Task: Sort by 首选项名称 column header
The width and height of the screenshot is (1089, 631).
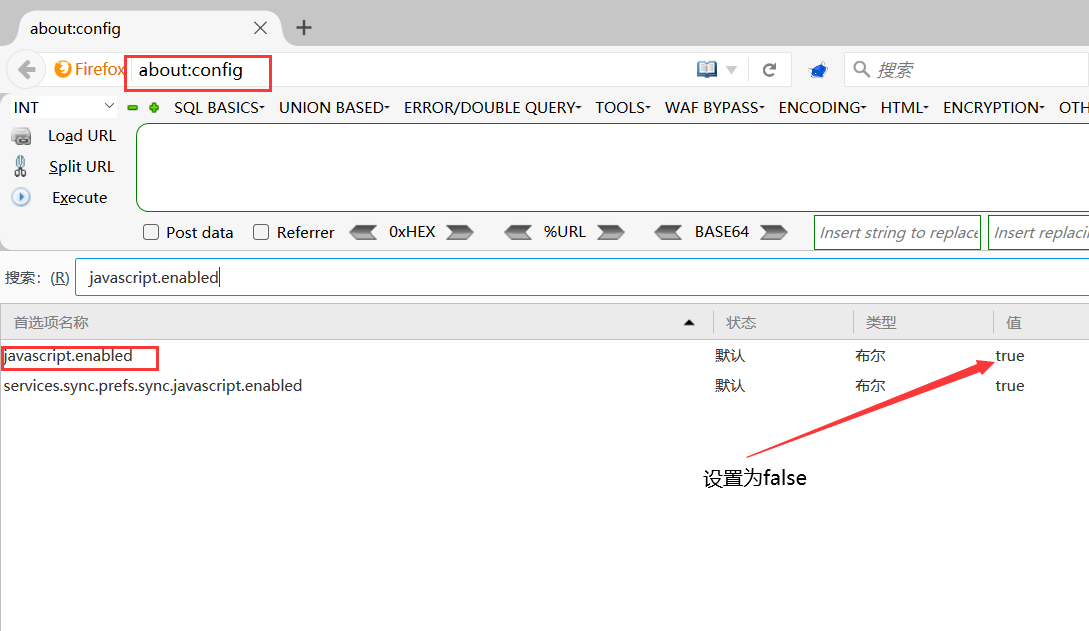Action: click(356, 322)
